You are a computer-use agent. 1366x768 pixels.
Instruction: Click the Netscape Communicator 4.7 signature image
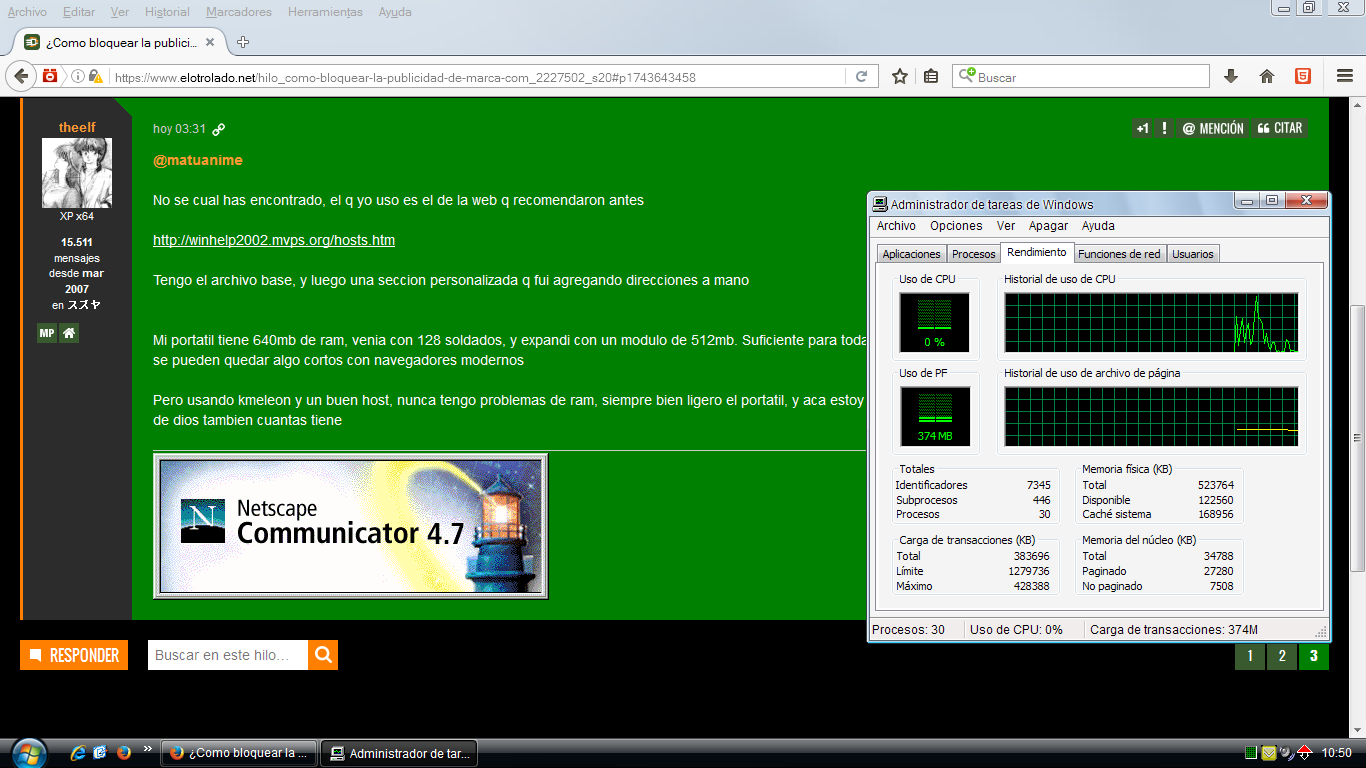click(350, 526)
